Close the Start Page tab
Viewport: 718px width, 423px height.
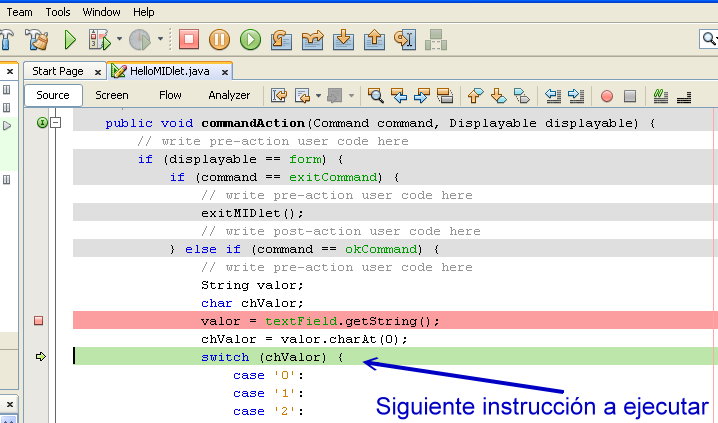[98, 72]
